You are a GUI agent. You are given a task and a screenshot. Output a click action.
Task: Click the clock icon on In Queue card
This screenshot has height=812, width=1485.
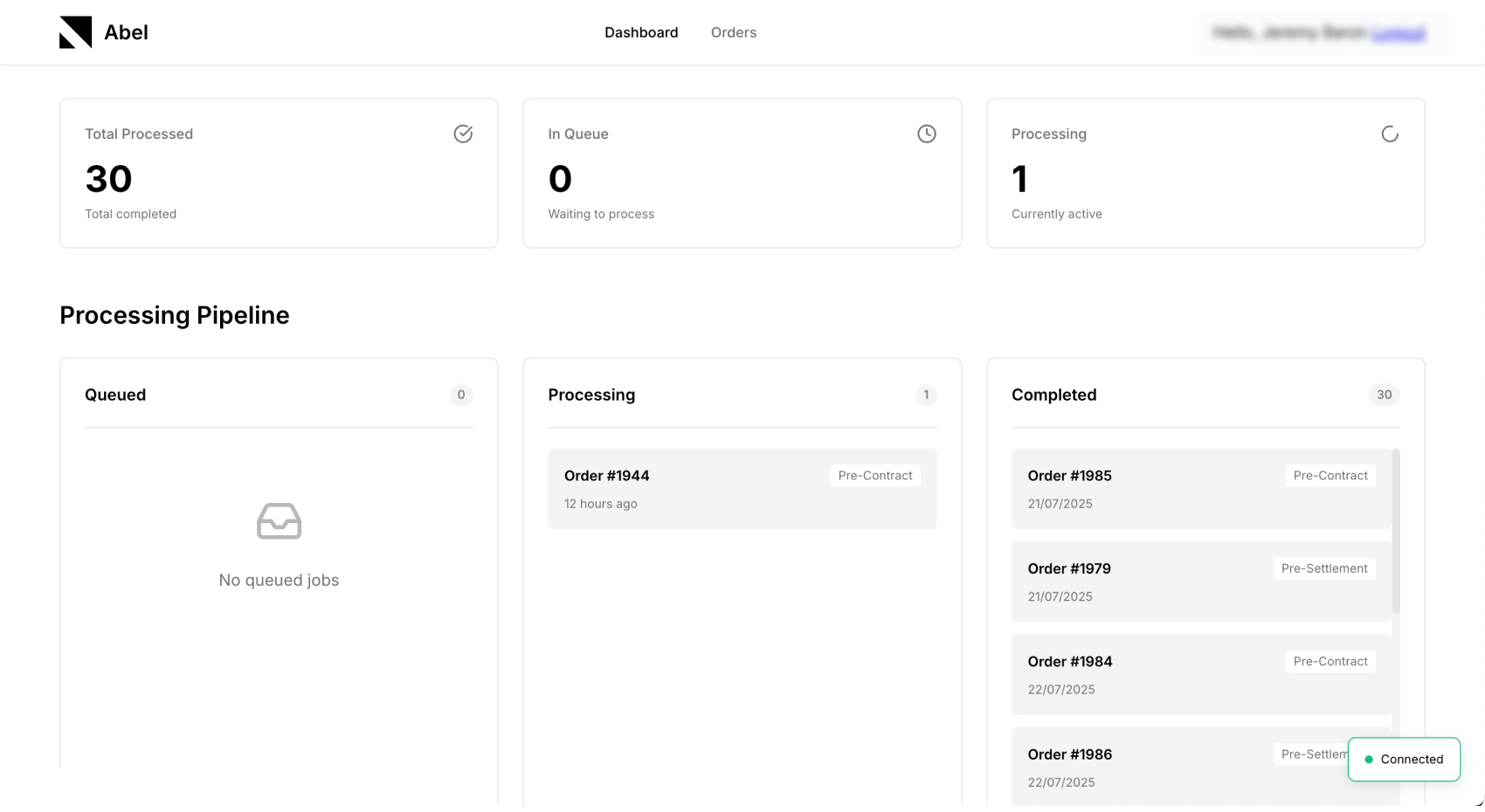coord(926,134)
